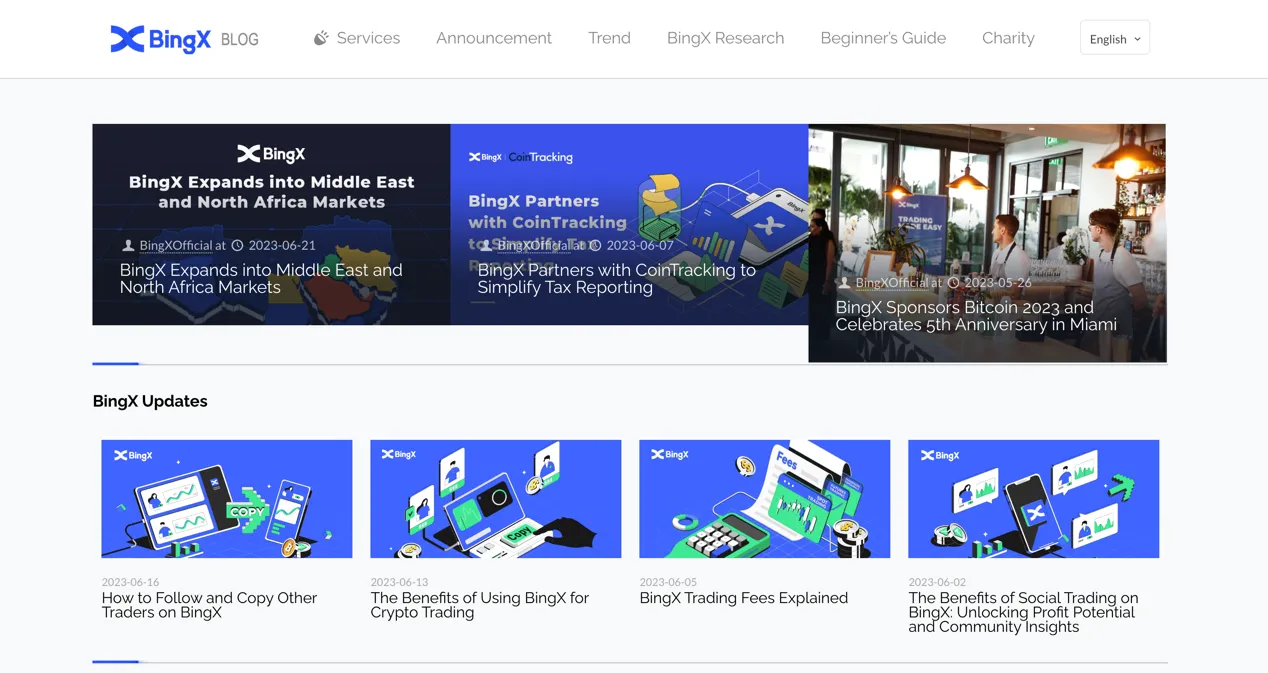This screenshot has height=673, width=1268.
Task: Click the date 2023-06-05
Action: [x=668, y=582]
